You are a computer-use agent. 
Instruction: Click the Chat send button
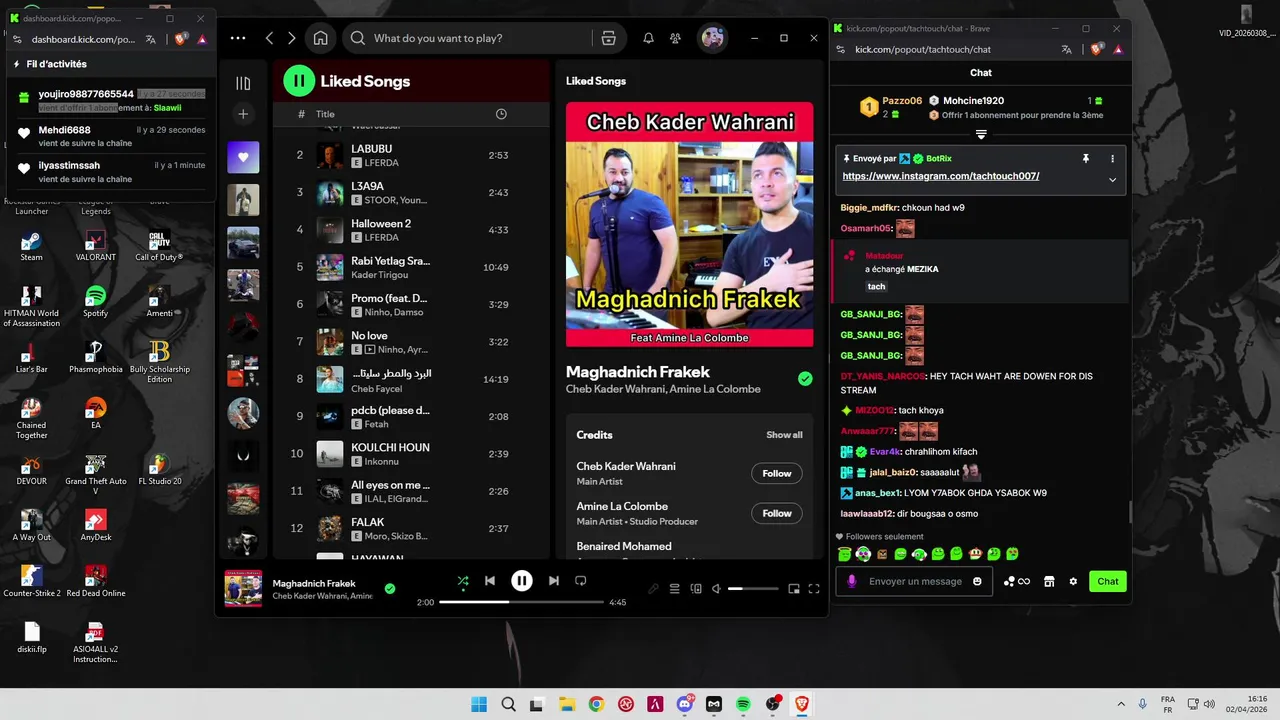tap(1108, 581)
